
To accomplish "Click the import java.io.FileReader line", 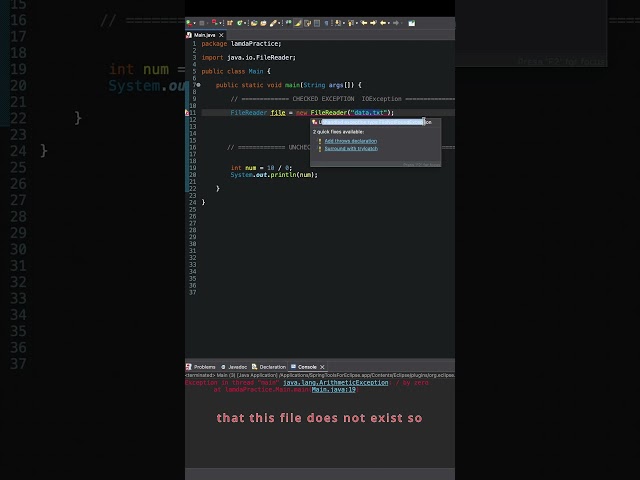I will [x=249, y=58].
